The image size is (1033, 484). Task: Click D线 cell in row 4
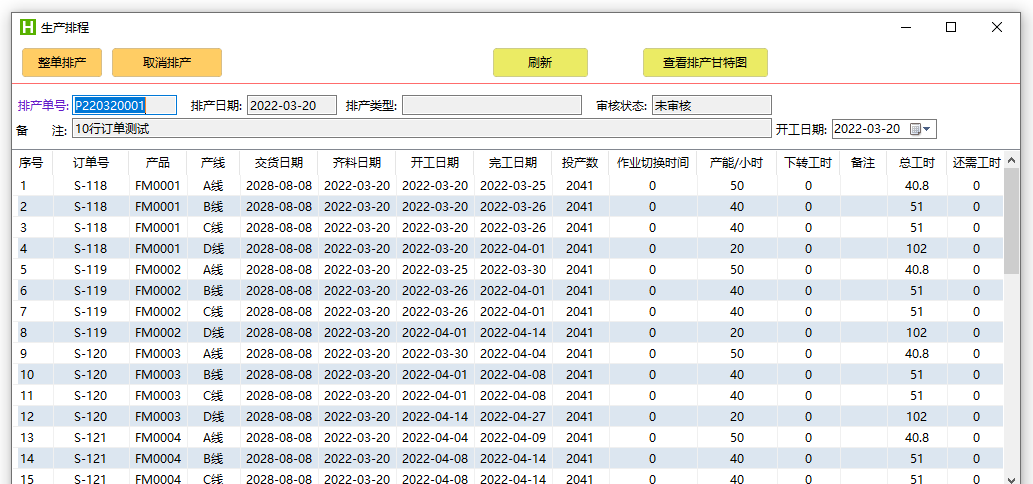pos(213,249)
